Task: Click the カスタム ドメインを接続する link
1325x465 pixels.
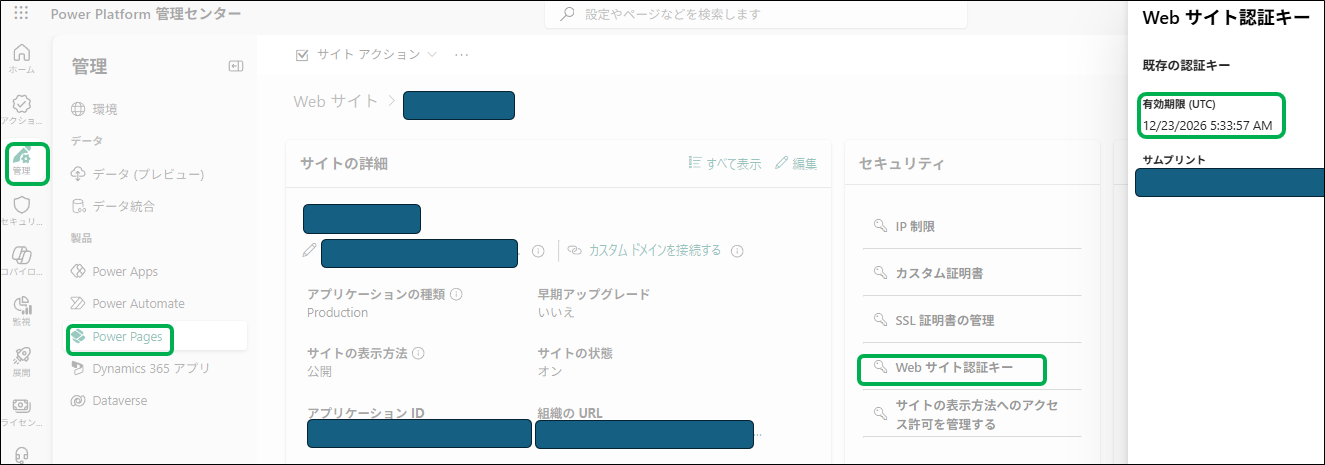Action: [654, 250]
